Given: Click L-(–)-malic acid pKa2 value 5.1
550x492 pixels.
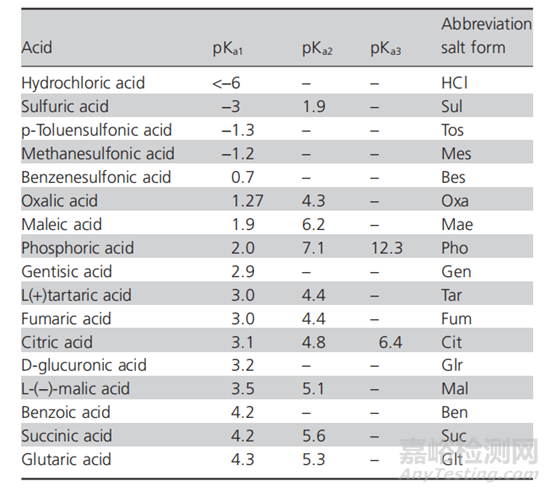Looking at the screenshot, I should tap(314, 389).
